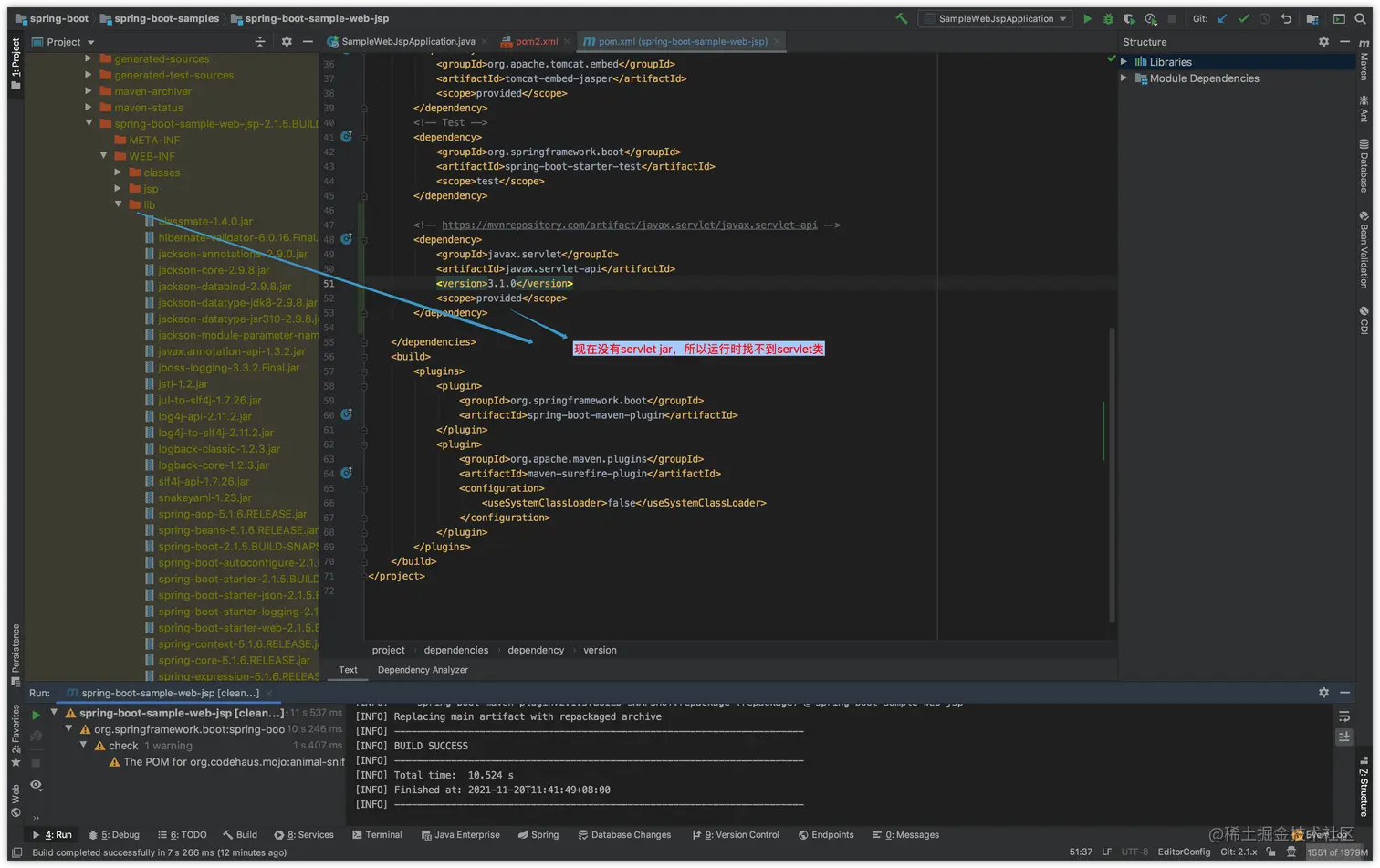Open Database tool window on right stripe
This screenshot has height=868, width=1380.
click(x=1364, y=165)
